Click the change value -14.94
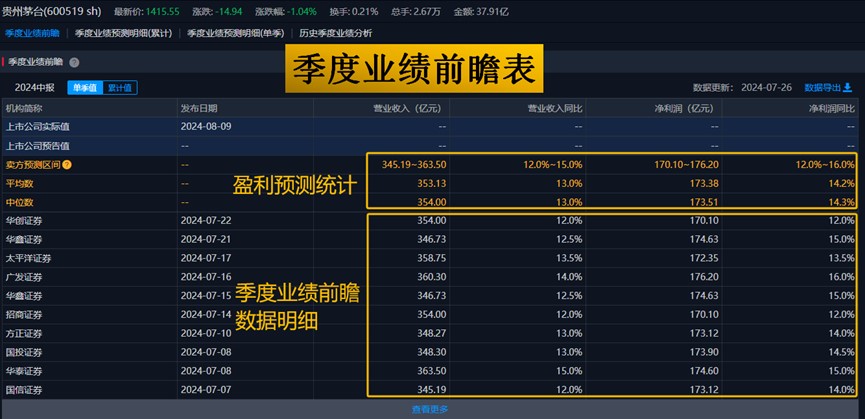Image resolution: width=865 pixels, height=419 pixels. pyautogui.click(x=229, y=11)
